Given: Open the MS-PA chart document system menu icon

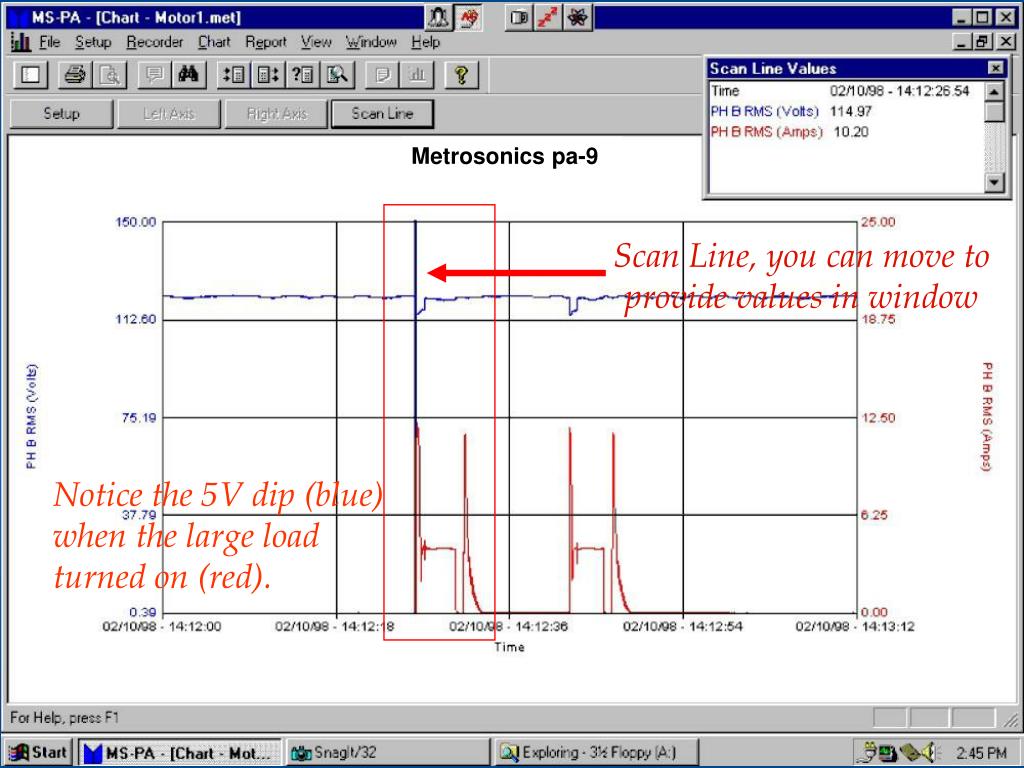Looking at the screenshot, I should [x=20, y=42].
